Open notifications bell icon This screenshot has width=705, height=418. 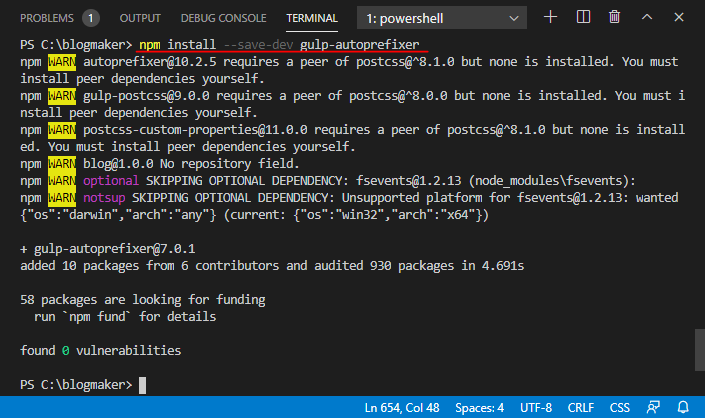coord(683,408)
